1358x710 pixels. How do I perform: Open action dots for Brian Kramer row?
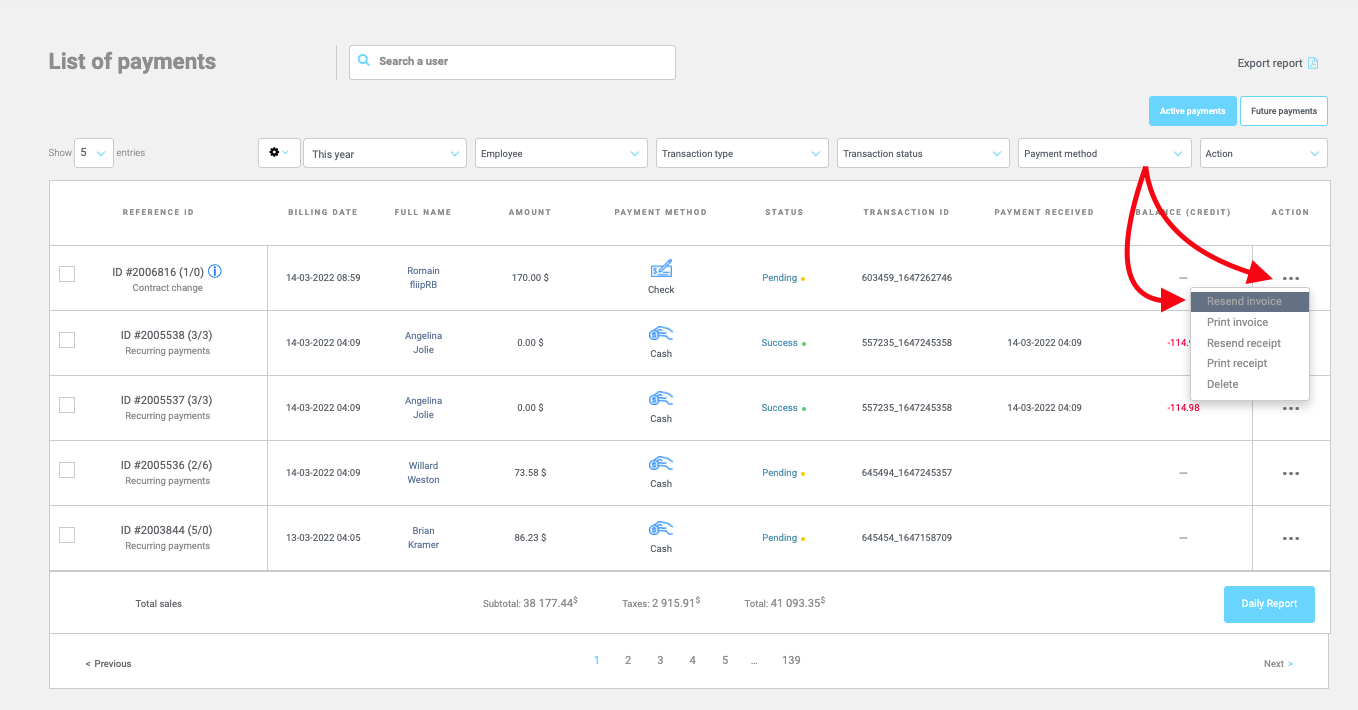pos(1291,538)
